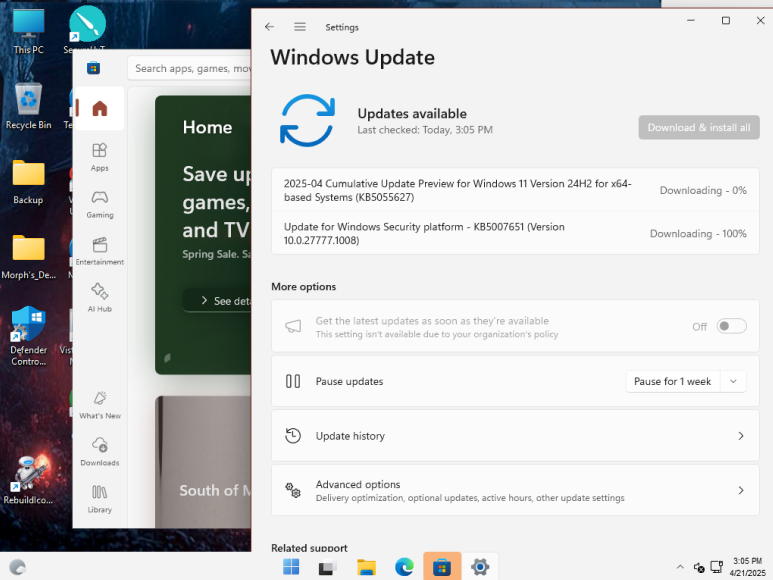The height and width of the screenshot is (580, 773).
Task: Click the Advanced options gears icon
Action: 293,490
